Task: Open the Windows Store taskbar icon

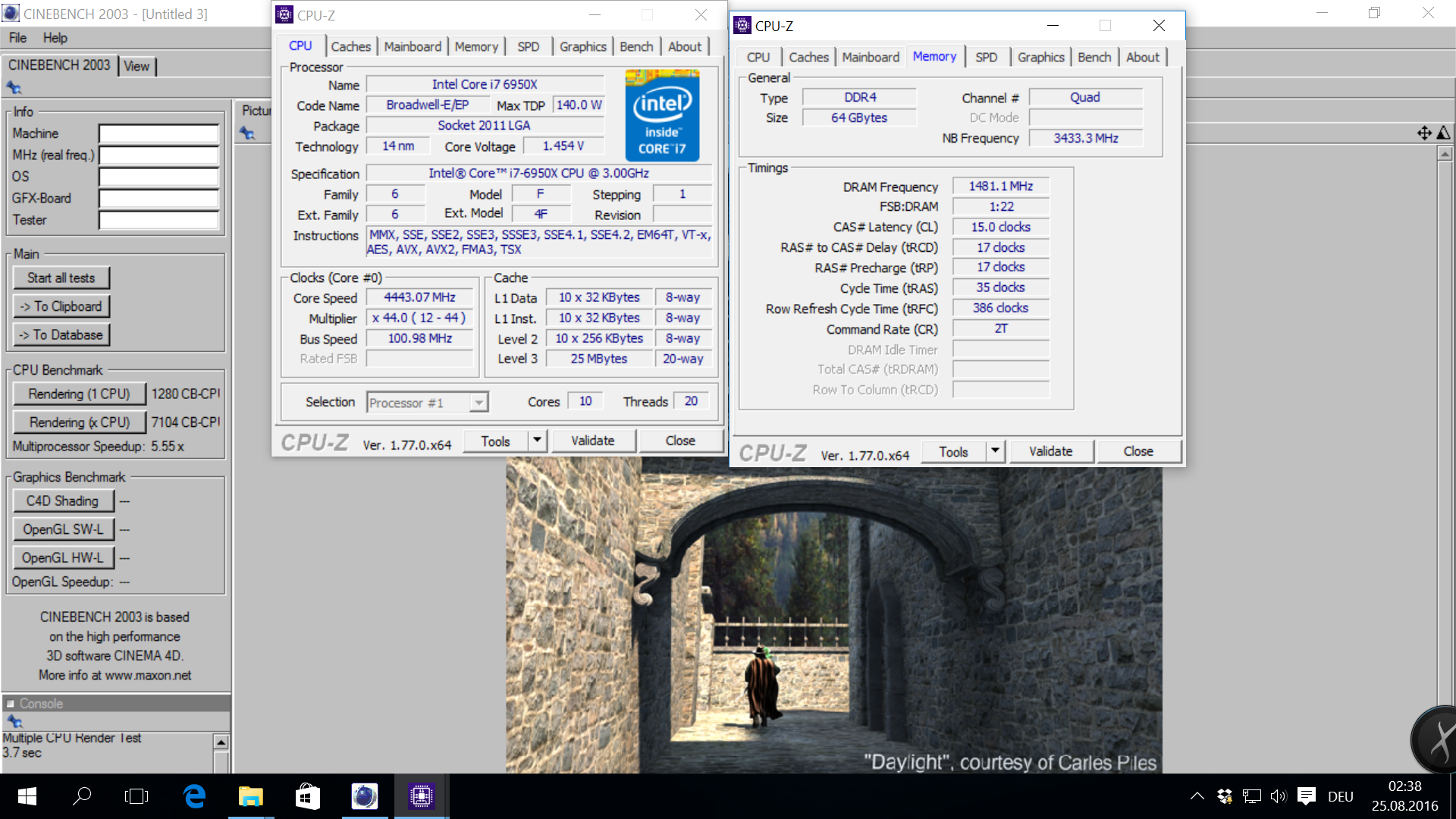Action: pos(308,796)
